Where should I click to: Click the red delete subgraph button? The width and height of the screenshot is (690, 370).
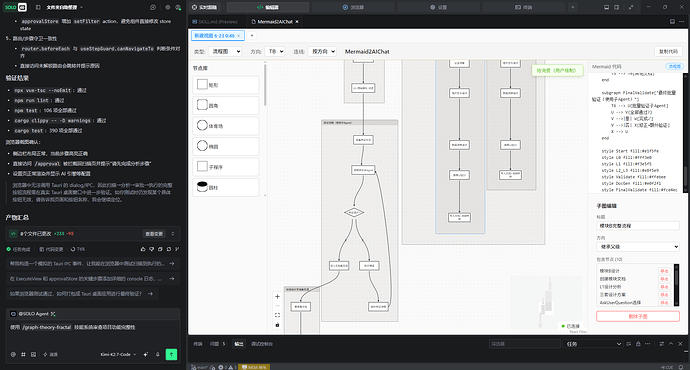638,316
